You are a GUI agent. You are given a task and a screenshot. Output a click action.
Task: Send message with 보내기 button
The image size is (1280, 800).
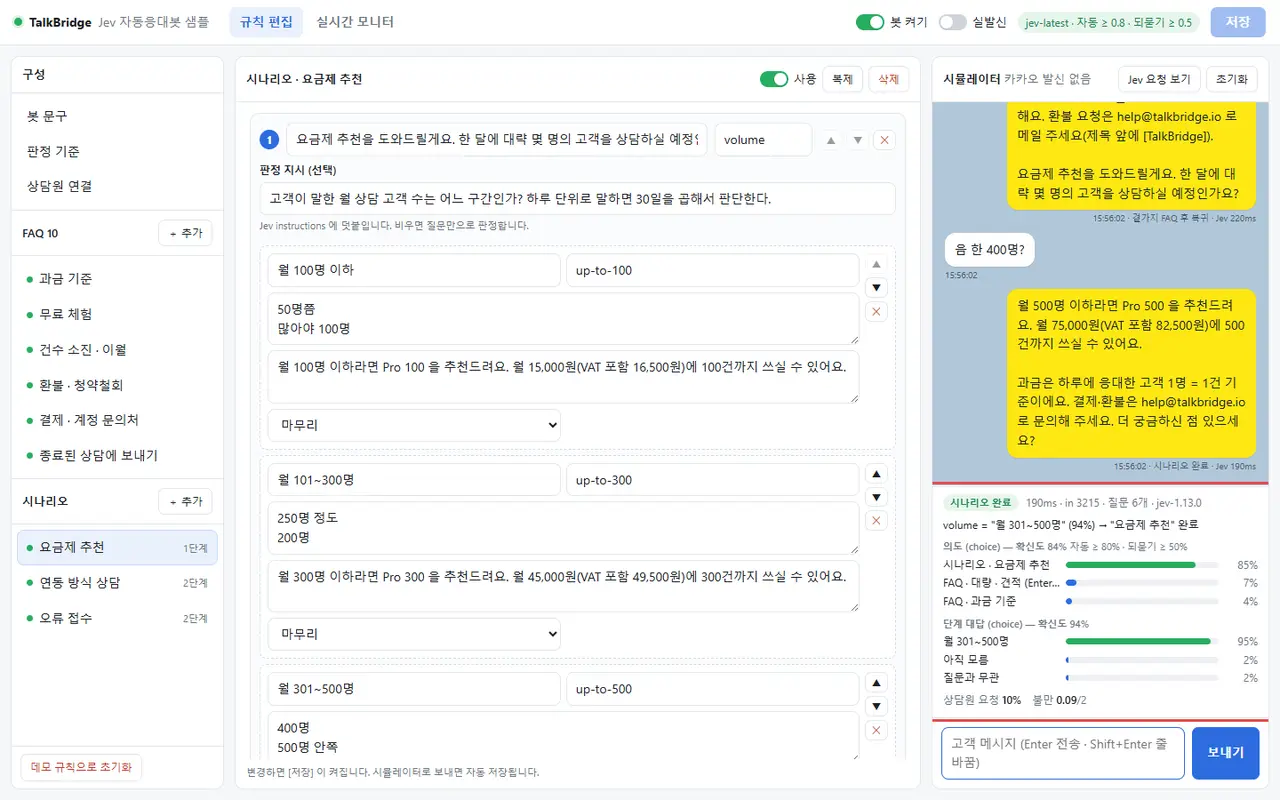pos(1225,753)
